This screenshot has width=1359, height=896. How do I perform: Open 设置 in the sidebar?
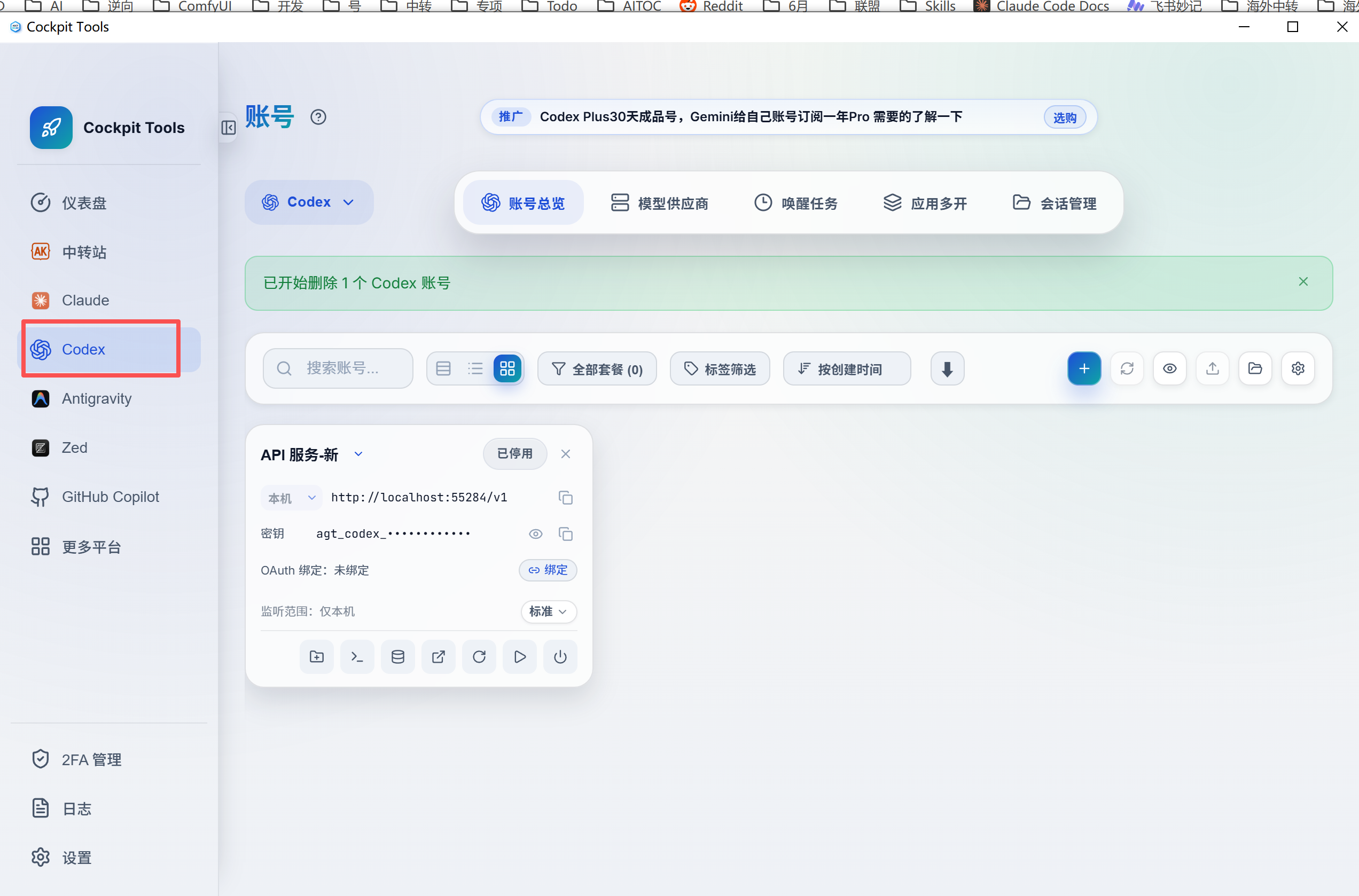pyautogui.click(x=108, y=858)
